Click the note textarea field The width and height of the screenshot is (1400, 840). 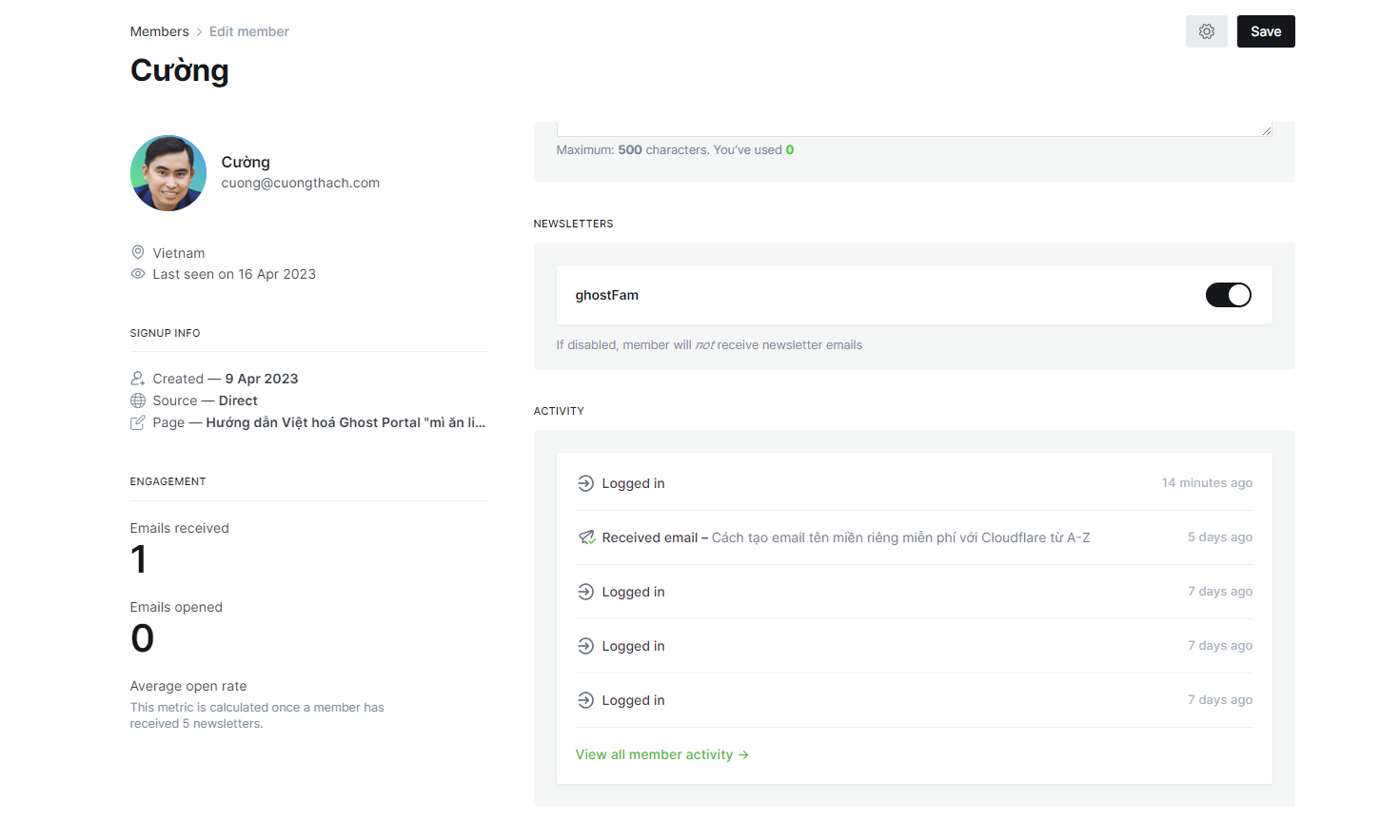[915, 128]
